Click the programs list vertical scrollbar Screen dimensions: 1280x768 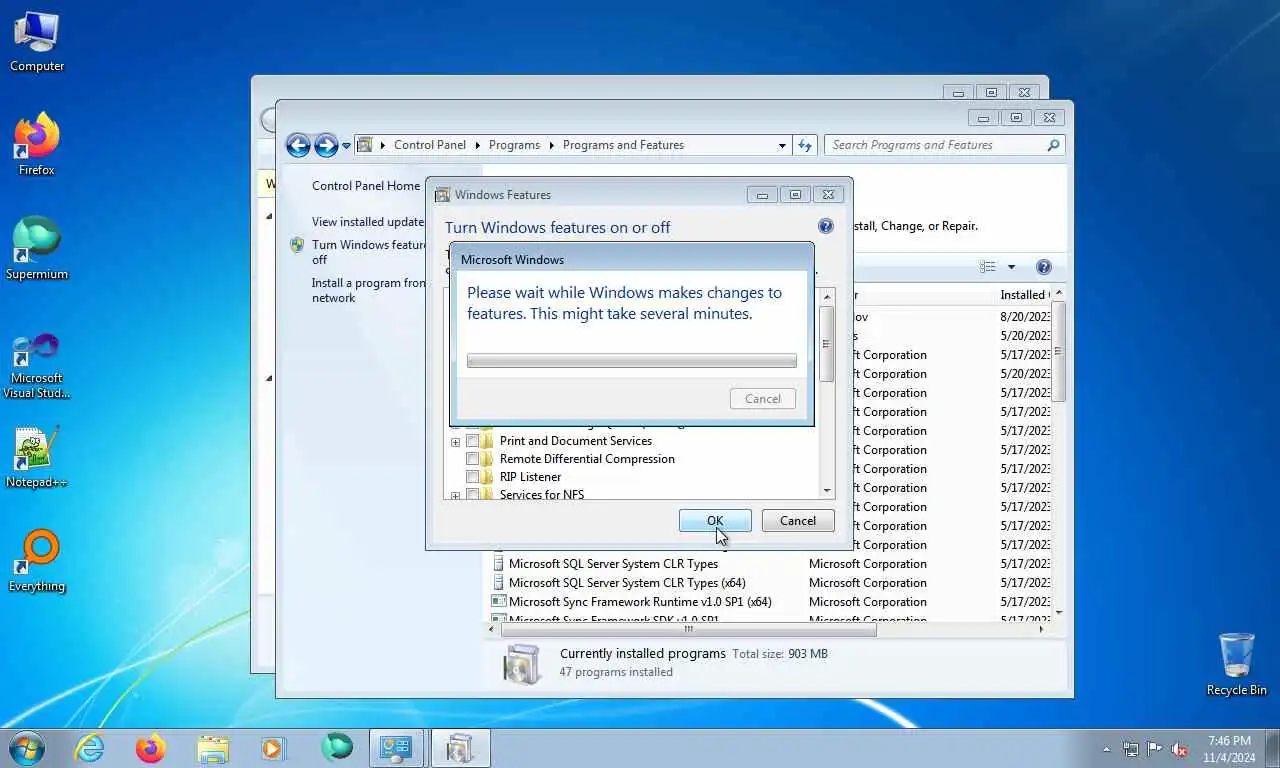(x=1059, y=350)
